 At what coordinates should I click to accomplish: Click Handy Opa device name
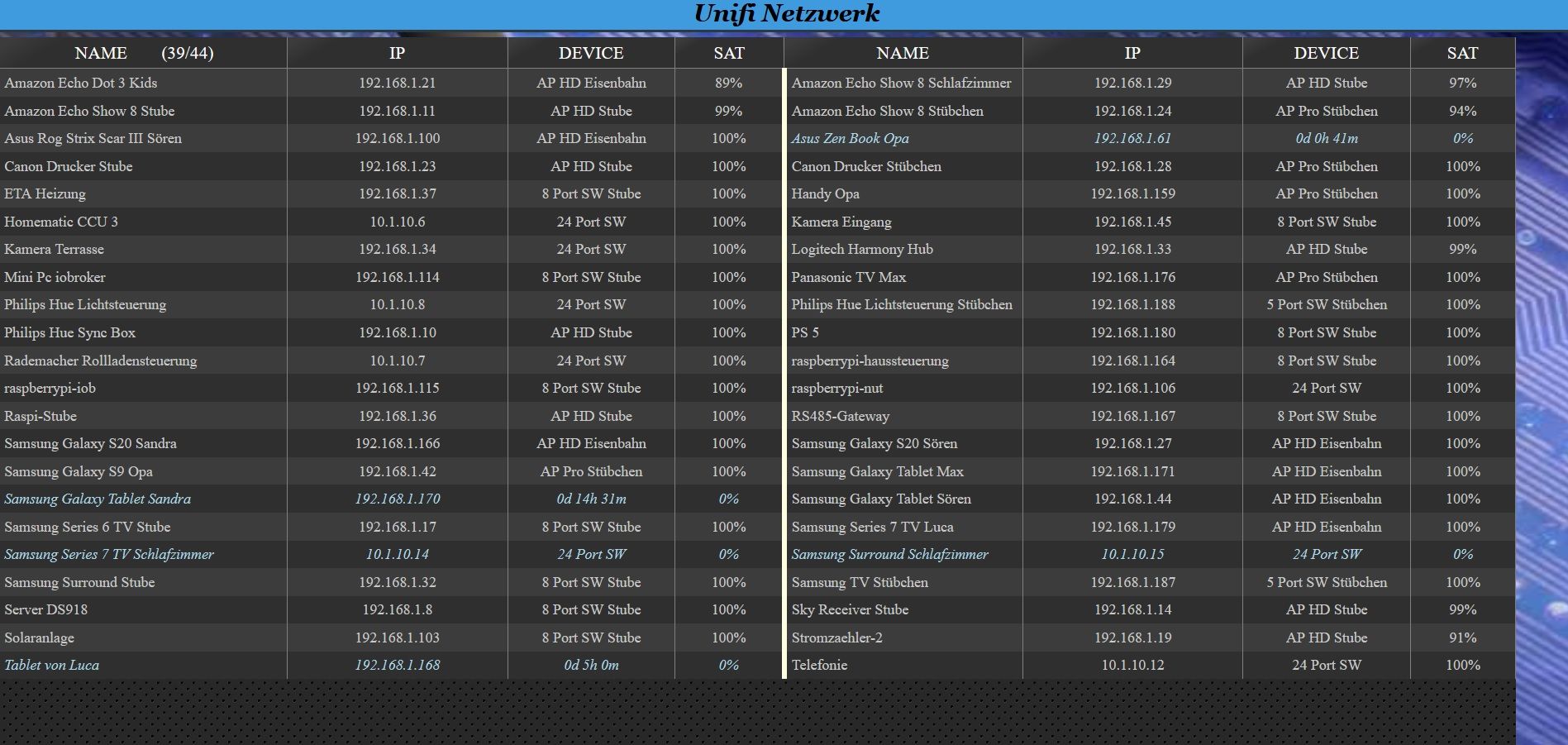825,193
